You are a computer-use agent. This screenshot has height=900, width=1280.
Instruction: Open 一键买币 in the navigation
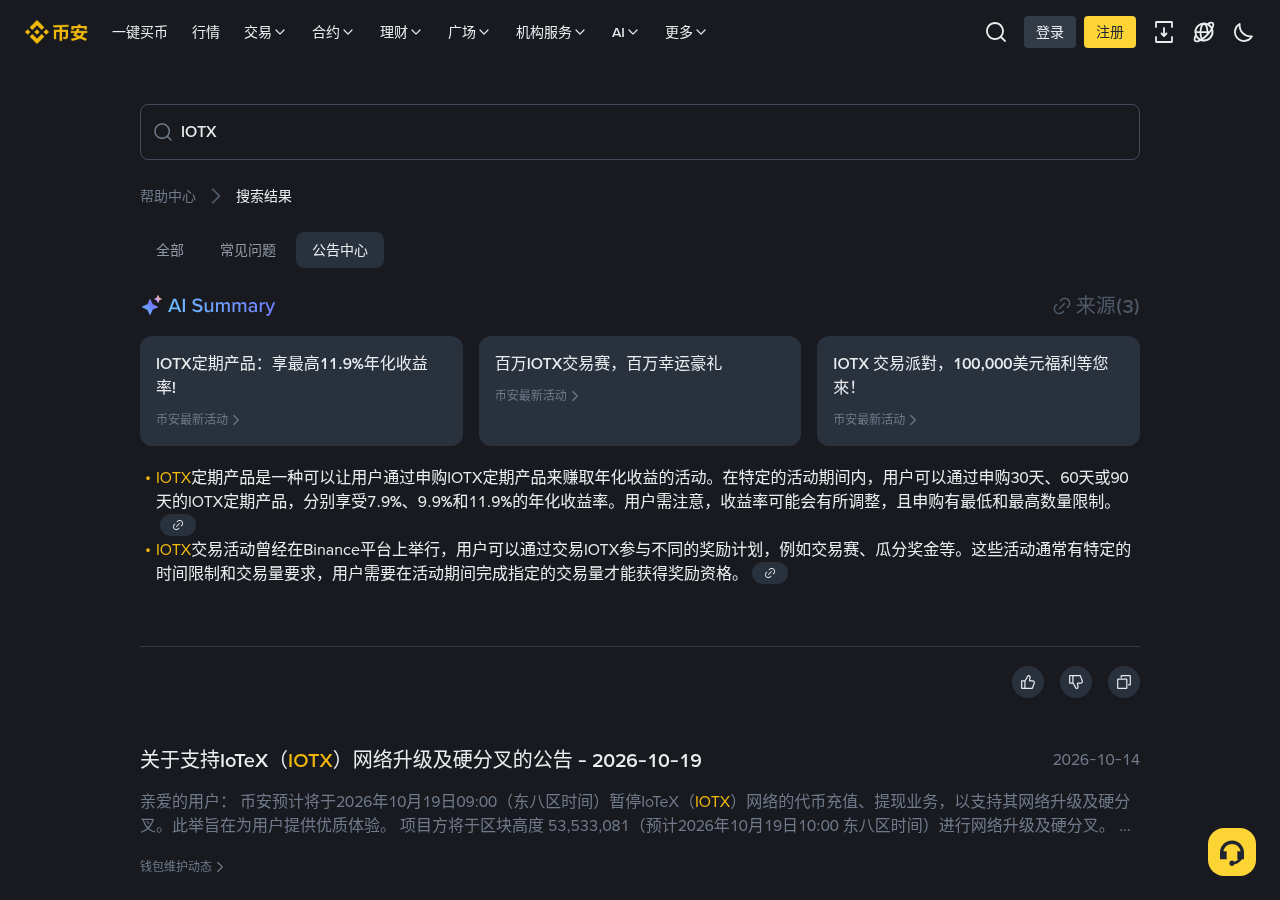pos(140,32)
